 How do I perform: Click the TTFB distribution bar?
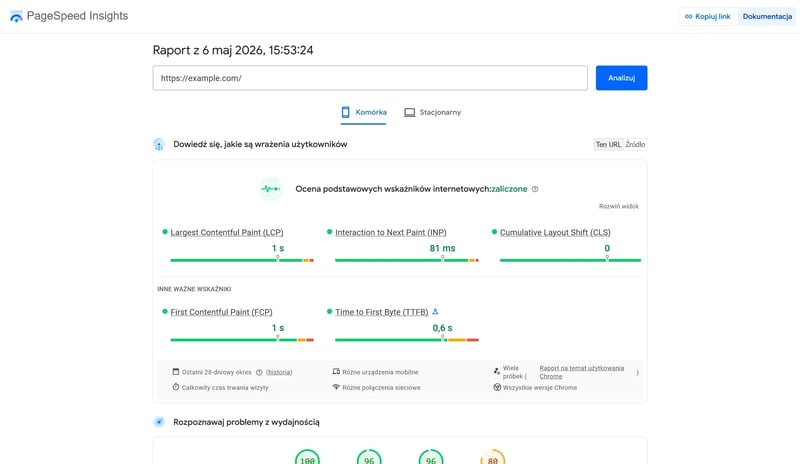[x=407, y=340]
